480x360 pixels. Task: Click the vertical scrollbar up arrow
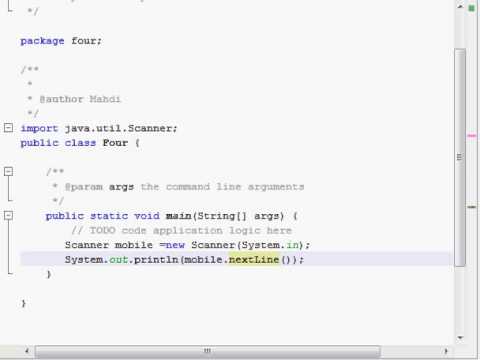click(460, 6)
